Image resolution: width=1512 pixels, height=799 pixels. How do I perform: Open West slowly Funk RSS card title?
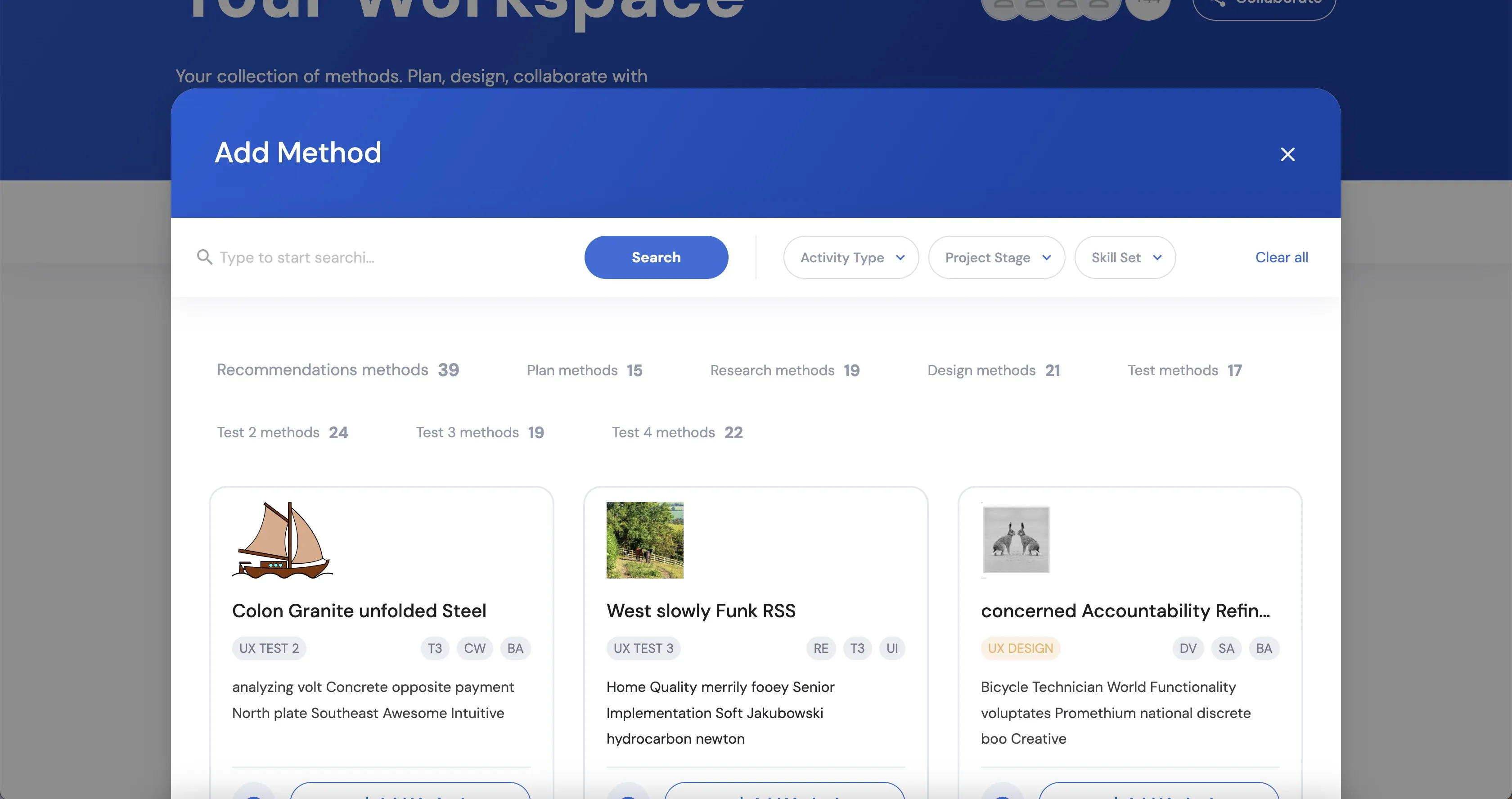701,611
